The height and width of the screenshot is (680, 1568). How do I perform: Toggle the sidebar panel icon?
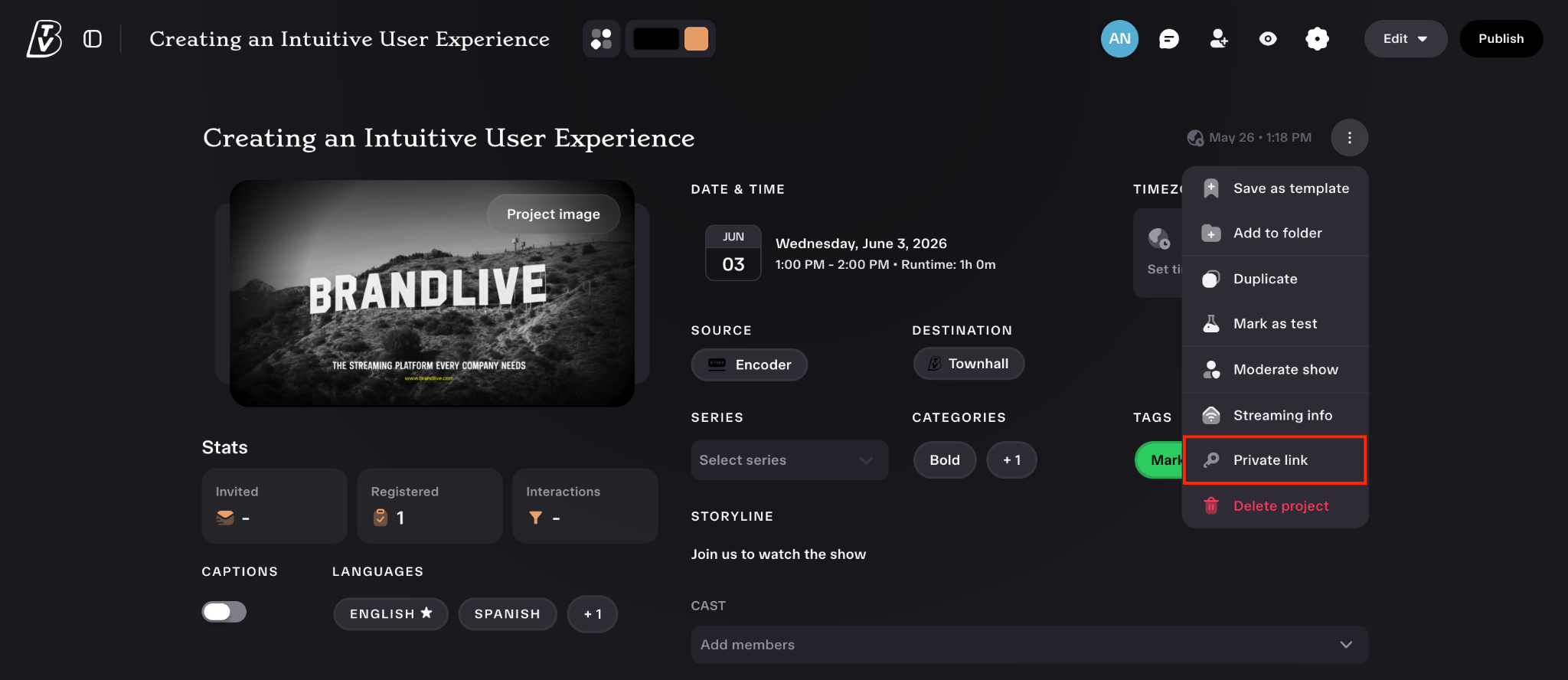[x=93, y=39]
